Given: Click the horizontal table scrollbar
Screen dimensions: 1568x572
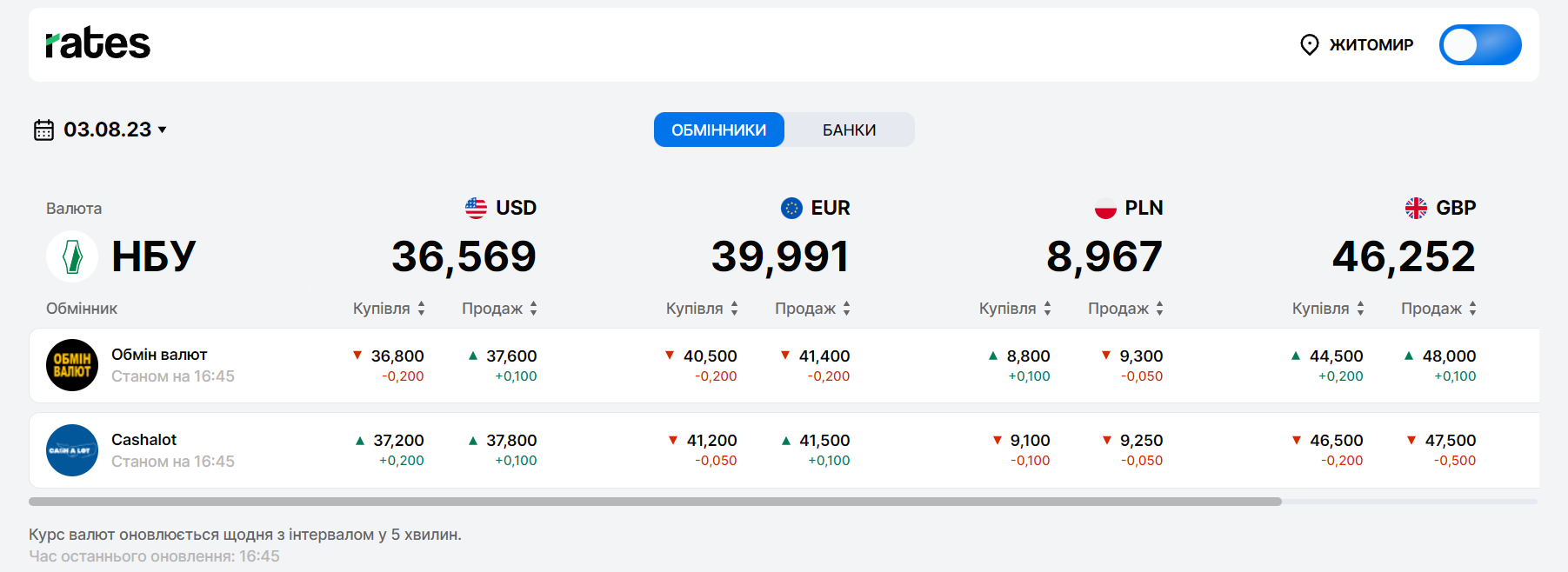Looking at the screenshot, I should pyautogui.click(x=654, y=502).
